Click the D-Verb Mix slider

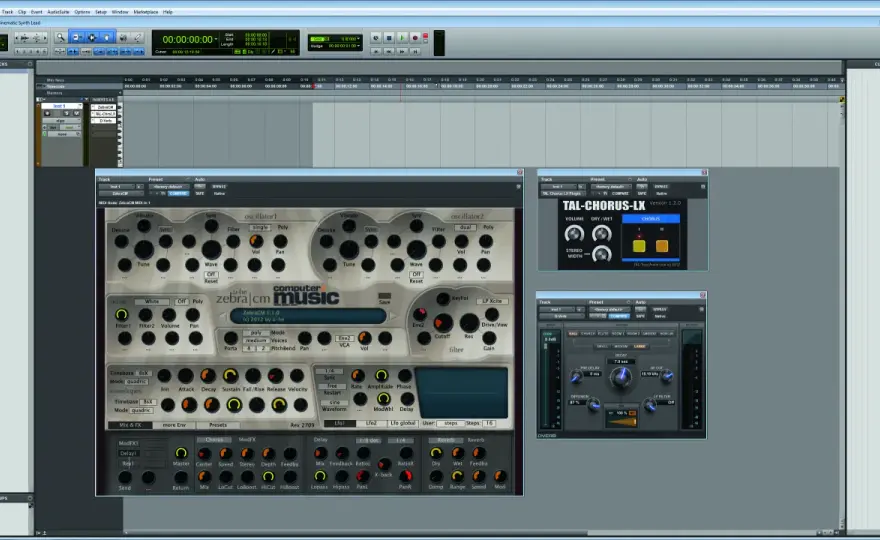point(622,422)
